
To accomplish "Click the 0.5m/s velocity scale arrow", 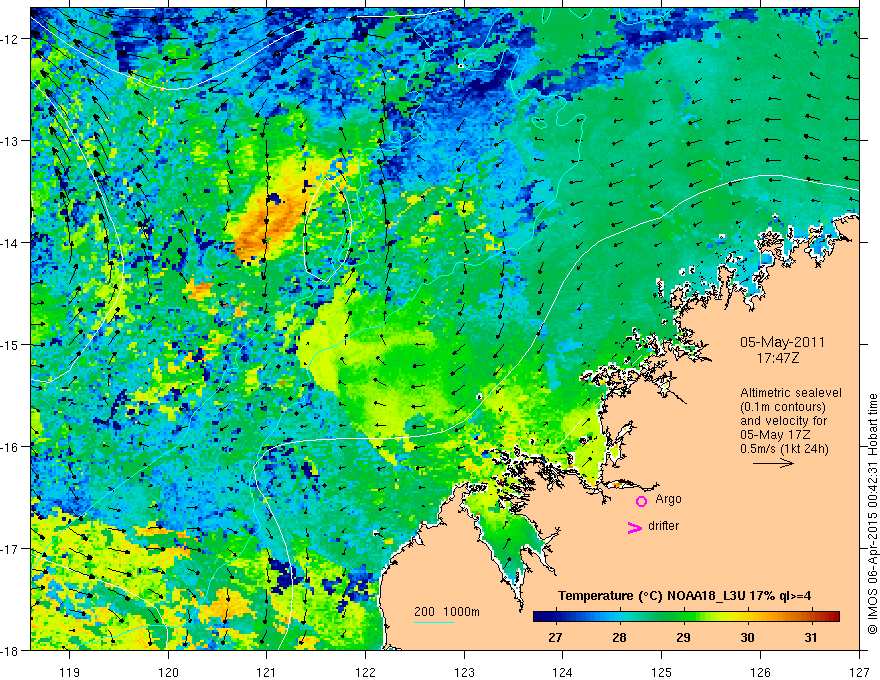I will tap(773, 463).
